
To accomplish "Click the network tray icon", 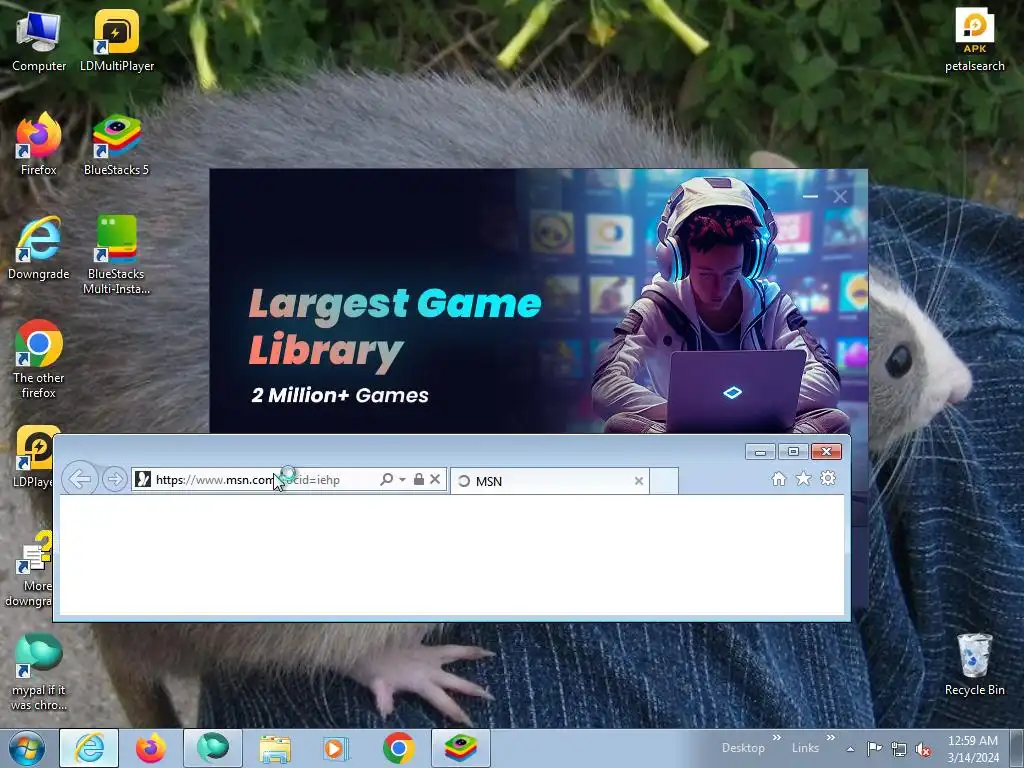I will [x=899, y=750].
